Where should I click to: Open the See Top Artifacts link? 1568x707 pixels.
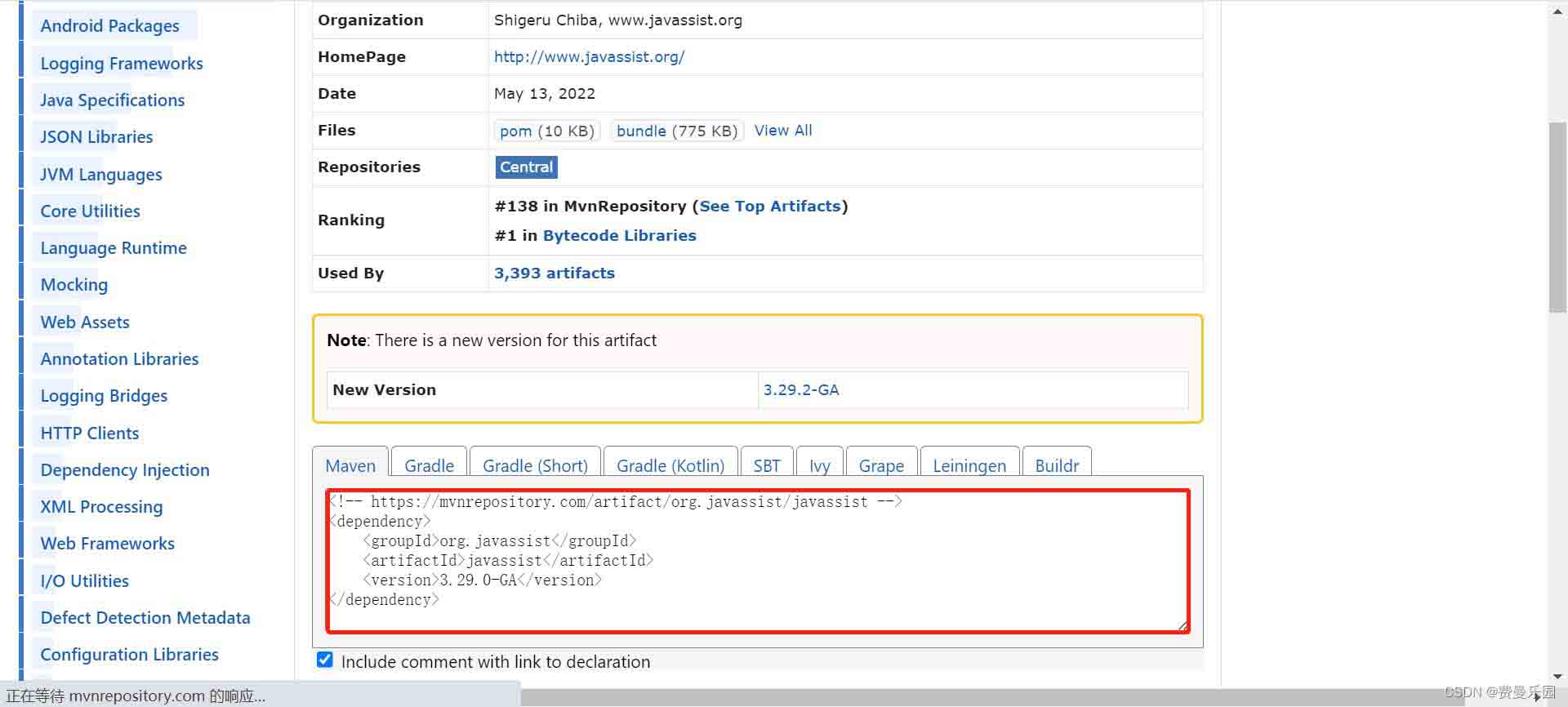(770, 206)
